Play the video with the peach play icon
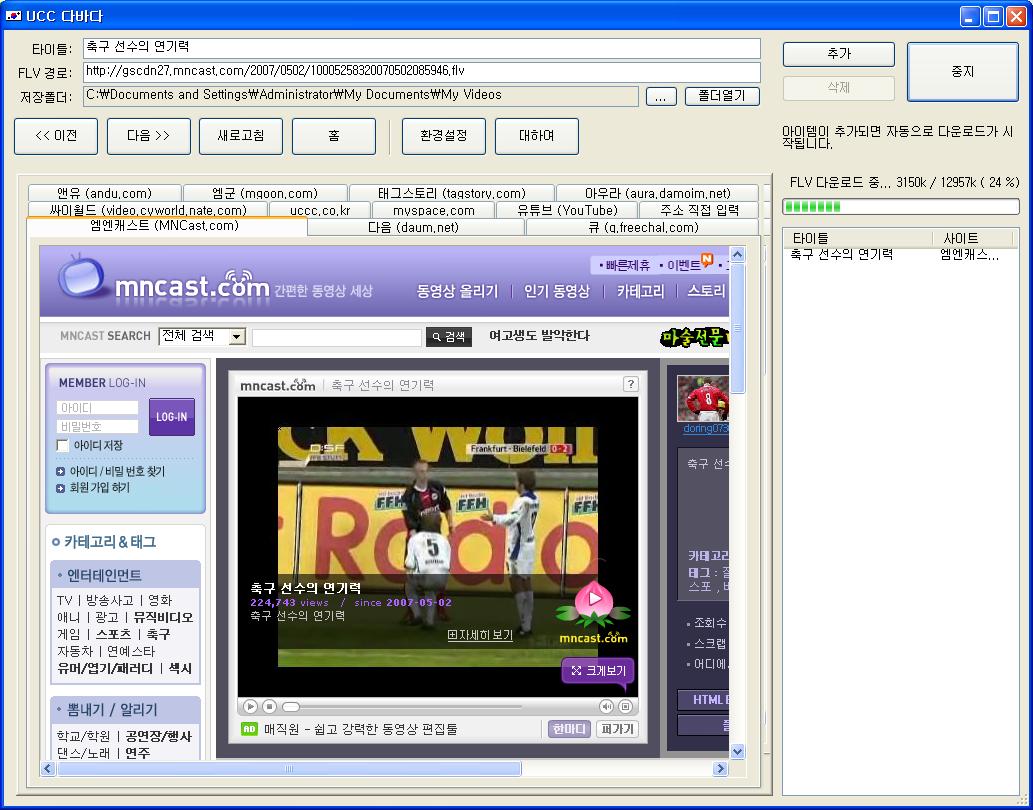 pos(595,599)
